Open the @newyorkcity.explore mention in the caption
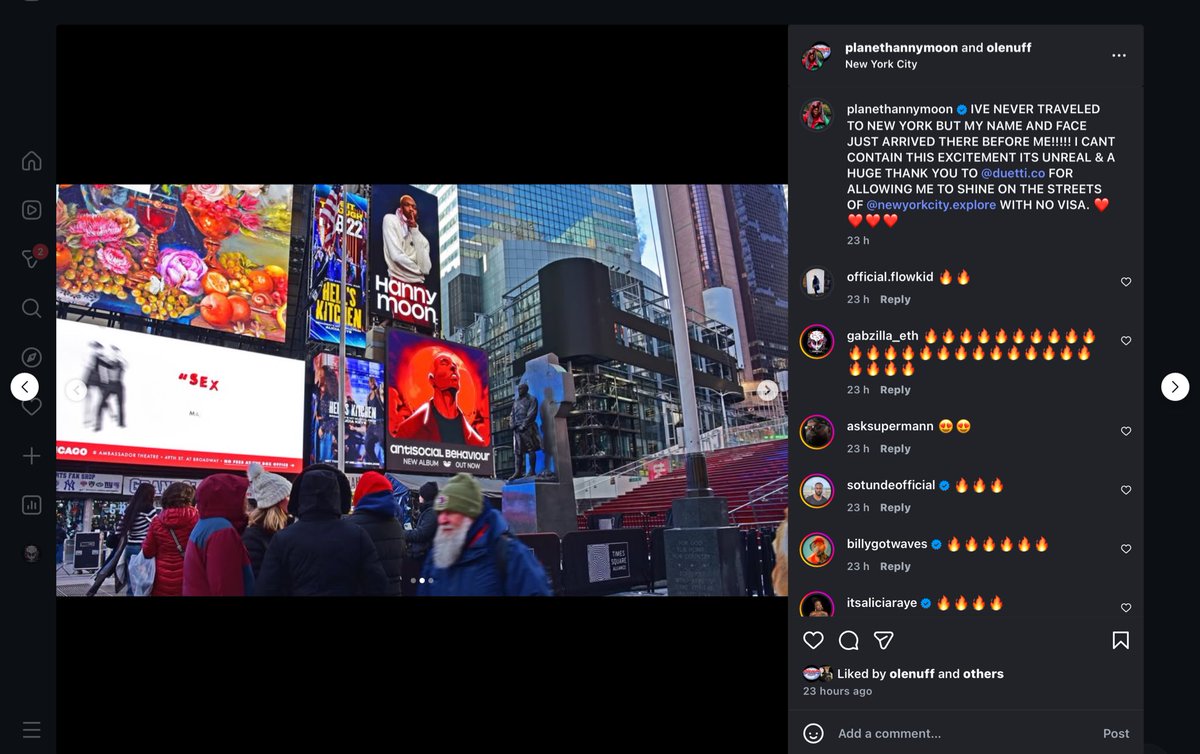This screenshot has height=754, width=1200. (931, 205)
